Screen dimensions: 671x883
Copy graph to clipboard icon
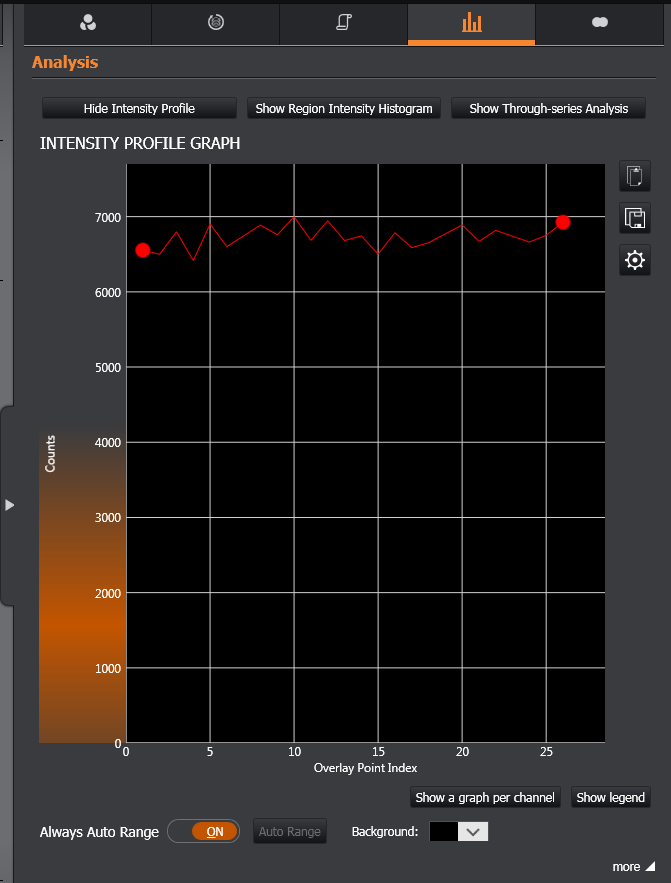pyautogui.click(x=634, y=176)
